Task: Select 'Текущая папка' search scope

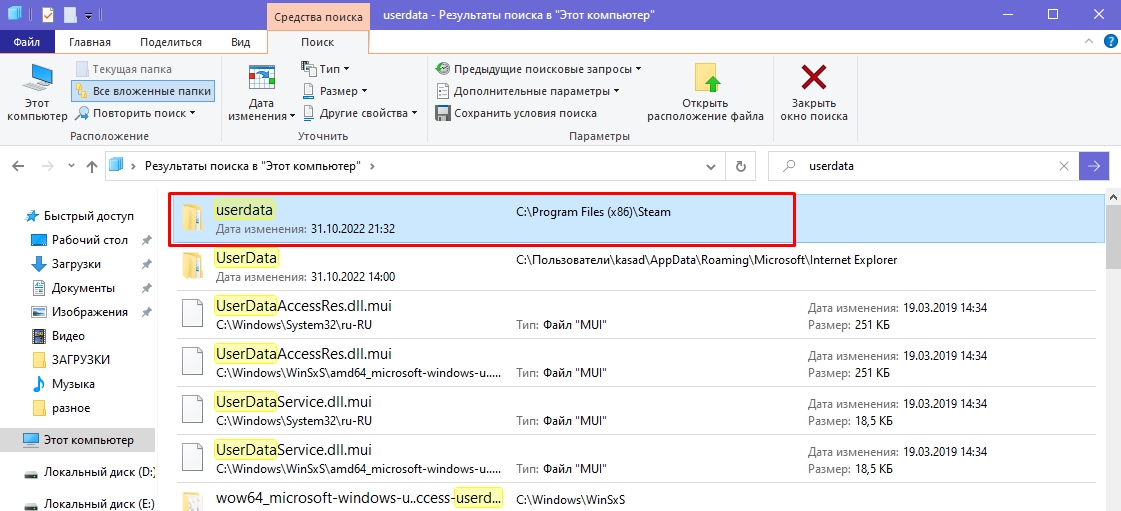Action: coord(123,69)
